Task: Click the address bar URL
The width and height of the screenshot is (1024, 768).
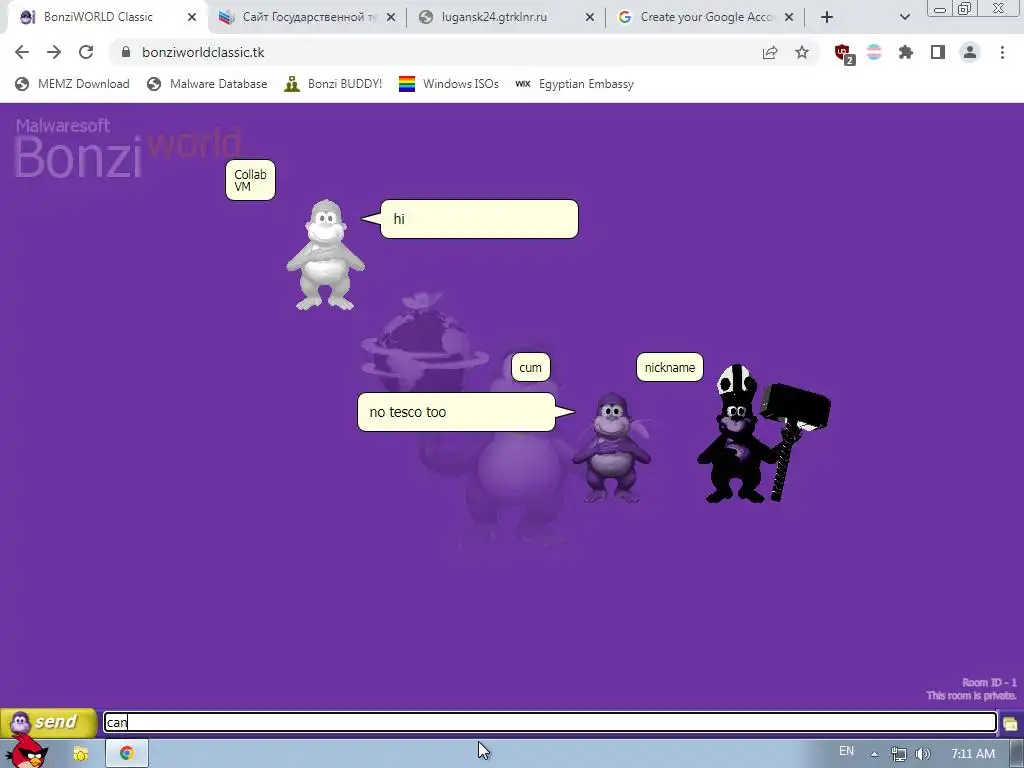Action: pyautogui.click(x=203, y=52)
